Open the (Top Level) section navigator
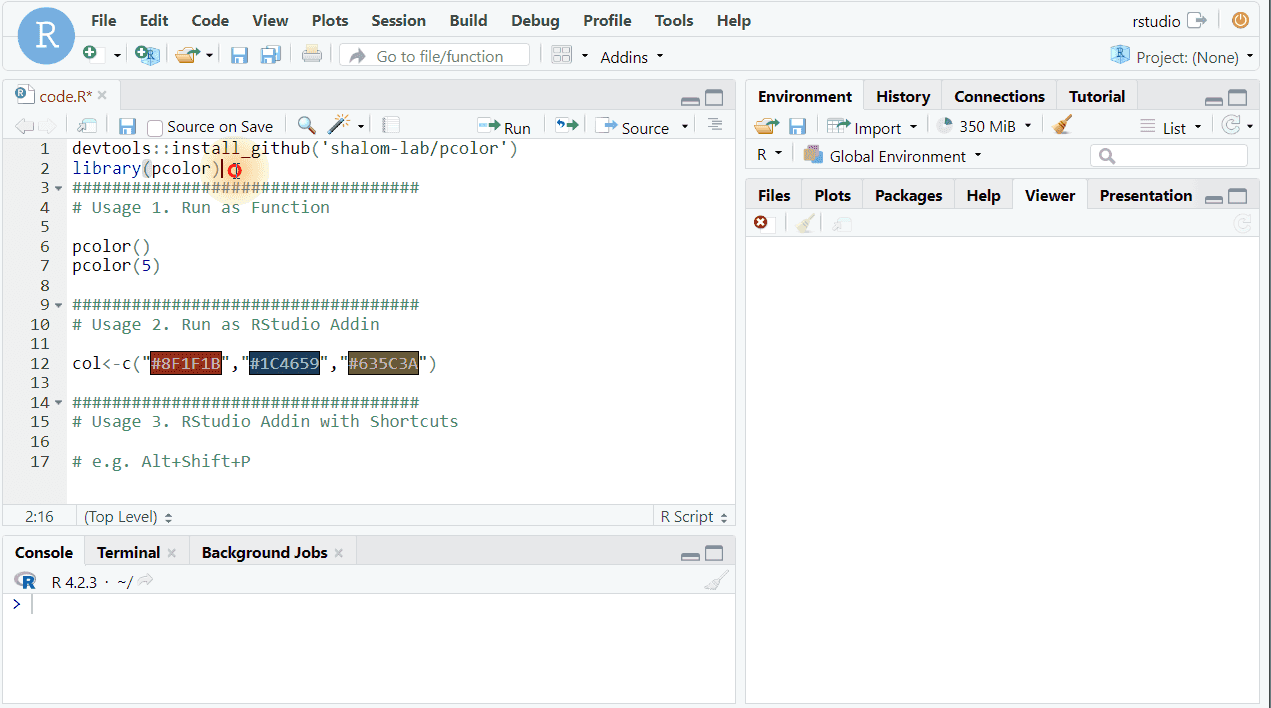This screenshot has height=708, width=1271. (x=128, y=517)
